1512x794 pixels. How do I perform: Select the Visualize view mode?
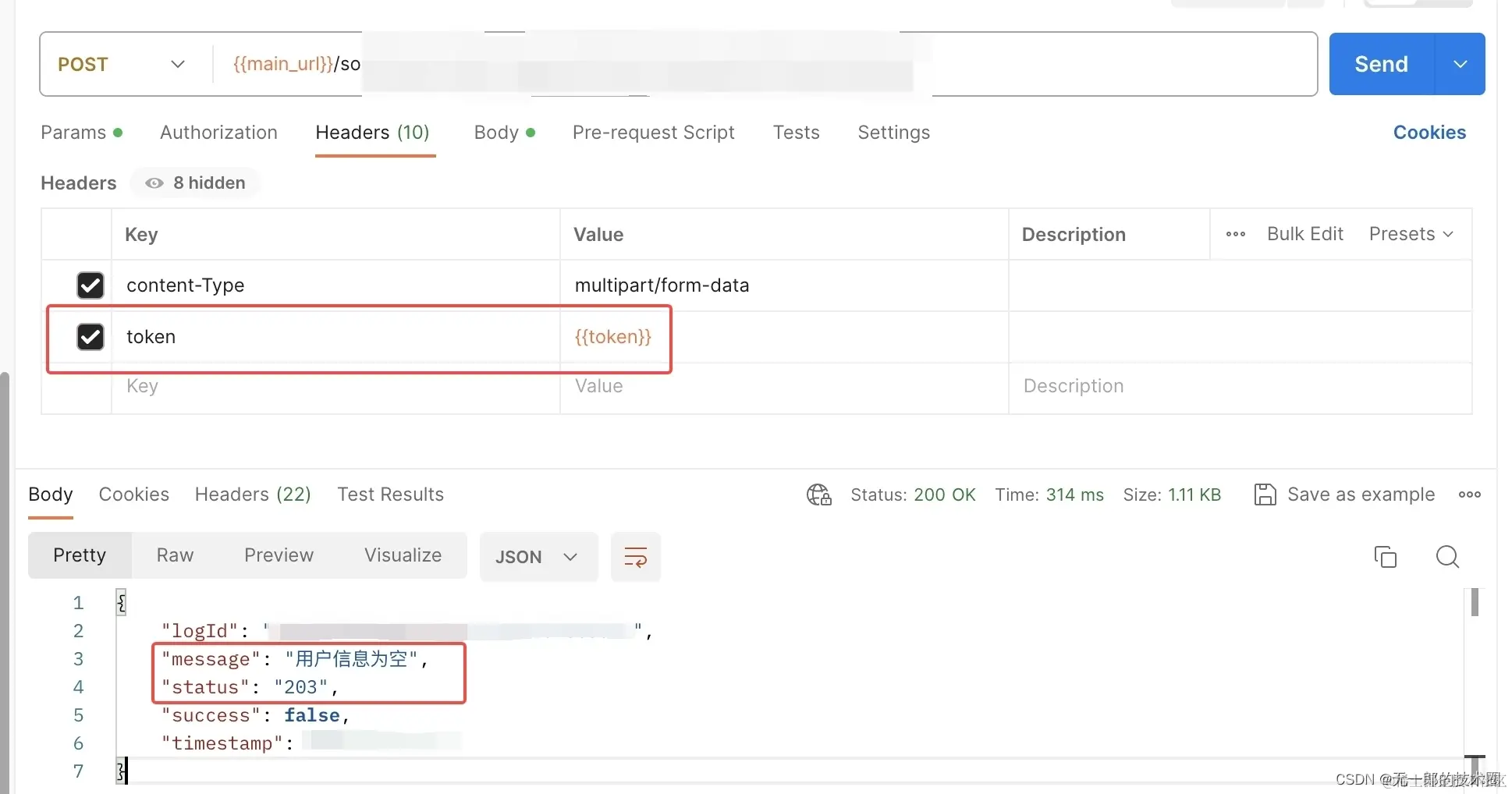403,555
